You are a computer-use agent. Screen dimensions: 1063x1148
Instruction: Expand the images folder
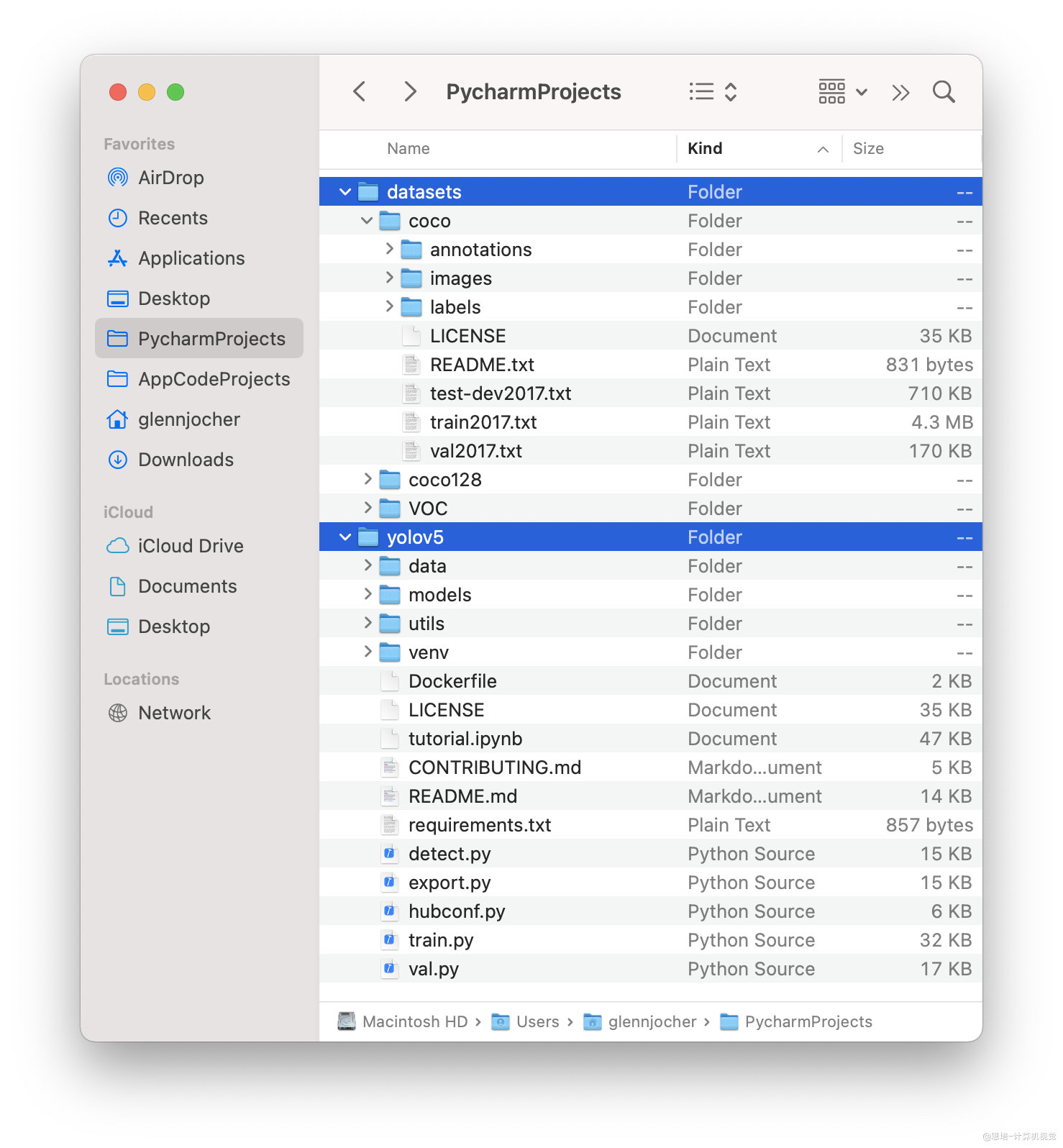pos(389,278)
